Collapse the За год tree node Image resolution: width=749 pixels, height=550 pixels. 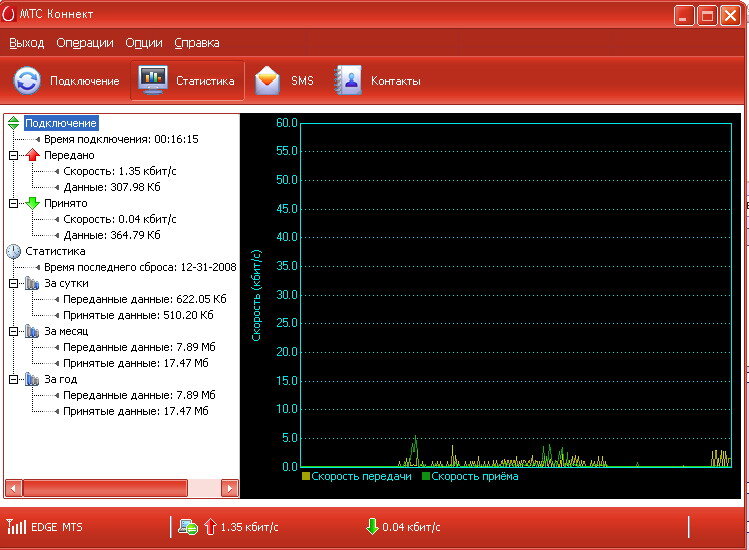click(x=13, y=379)
